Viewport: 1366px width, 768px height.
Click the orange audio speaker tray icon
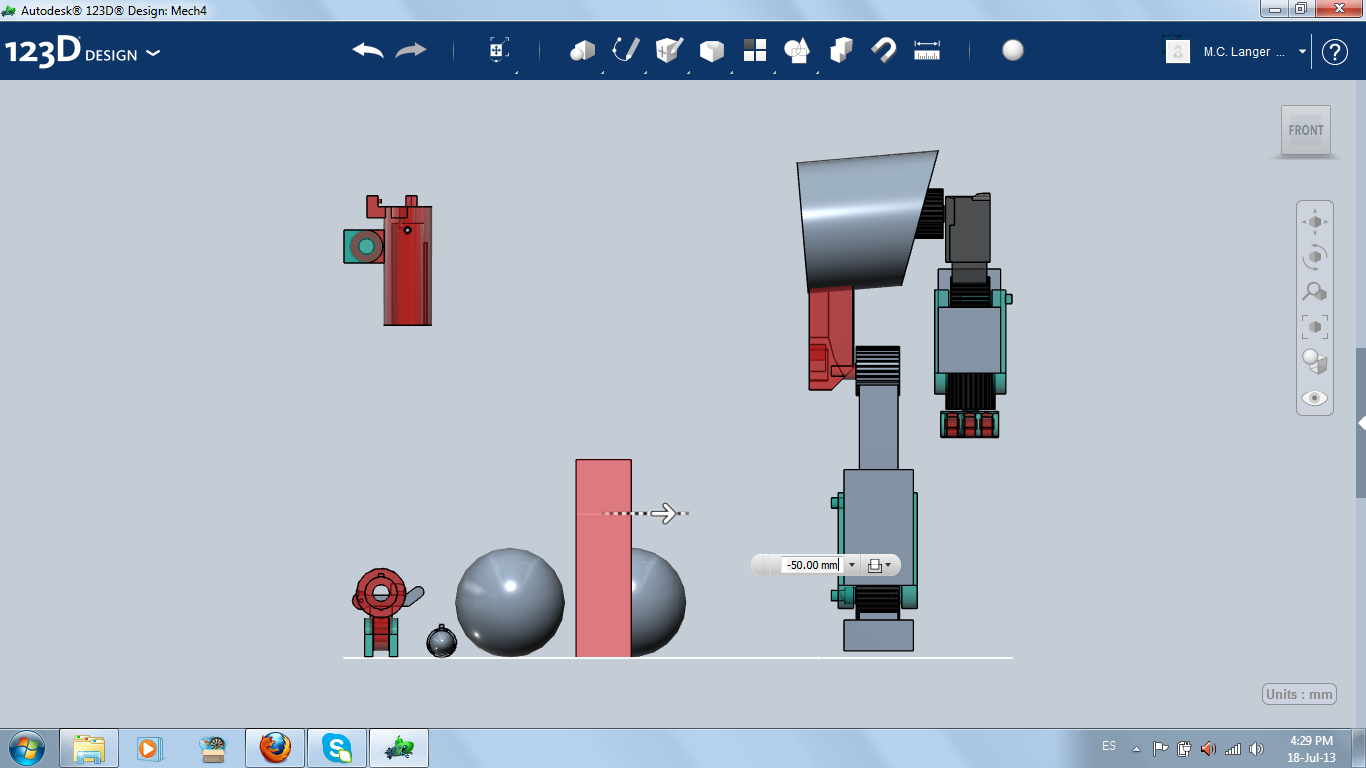(1208, 748)
